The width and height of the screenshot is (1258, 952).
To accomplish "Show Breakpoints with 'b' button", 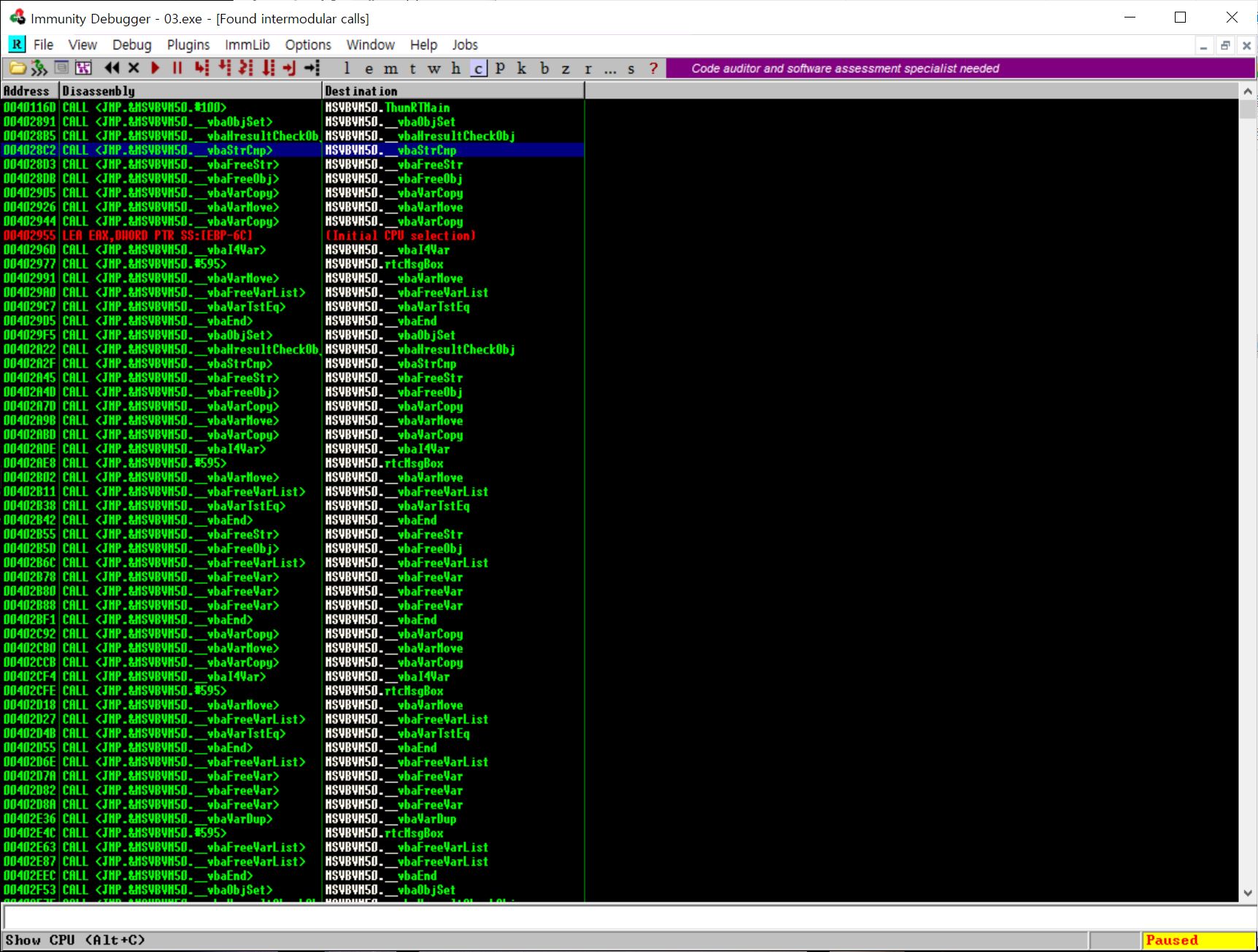I will [x=544, y=69].
